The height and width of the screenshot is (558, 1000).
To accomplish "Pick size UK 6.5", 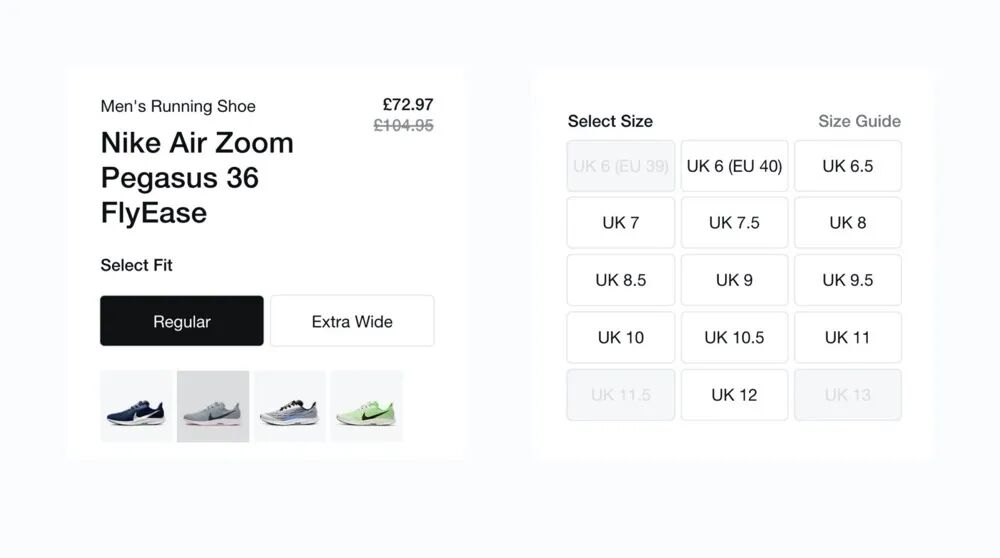I will [847, 166].
